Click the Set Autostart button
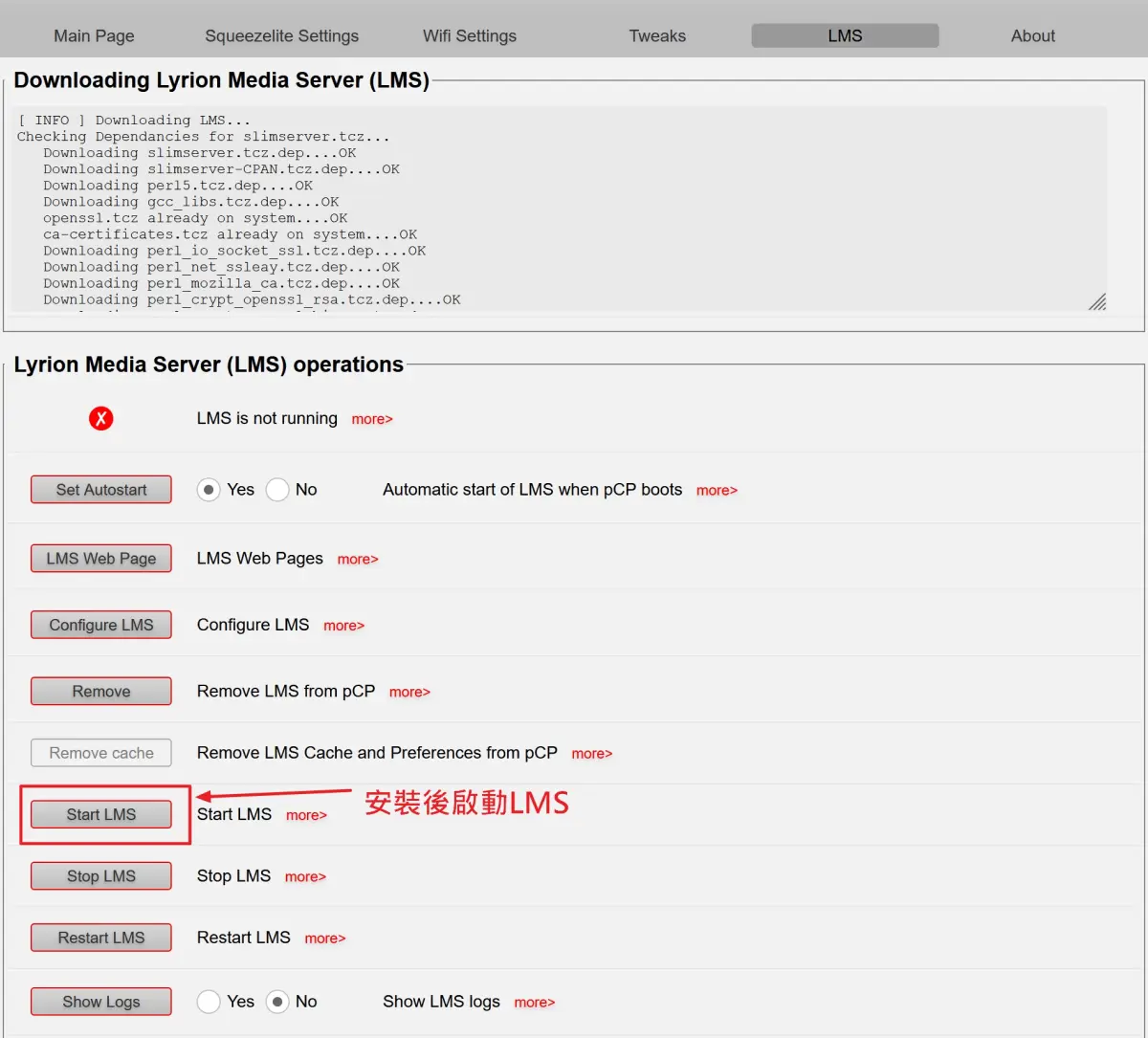The image size is (1148, 1038). pos(101,490)
